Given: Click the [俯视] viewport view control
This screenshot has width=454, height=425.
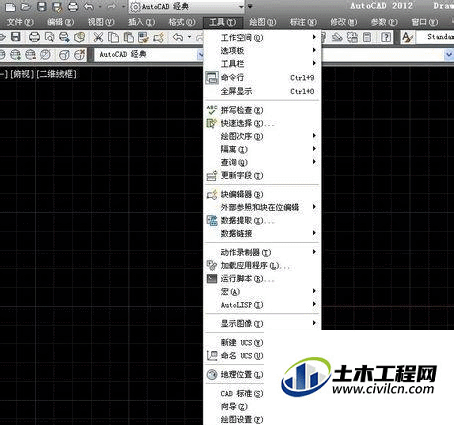Looking at the screenshot, I should point(22,74).
